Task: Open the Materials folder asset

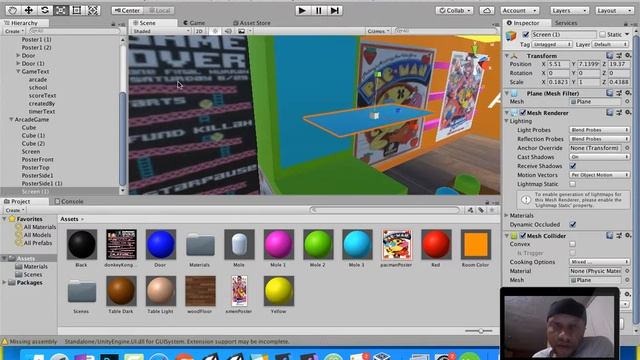Action: tap(200, 244)
